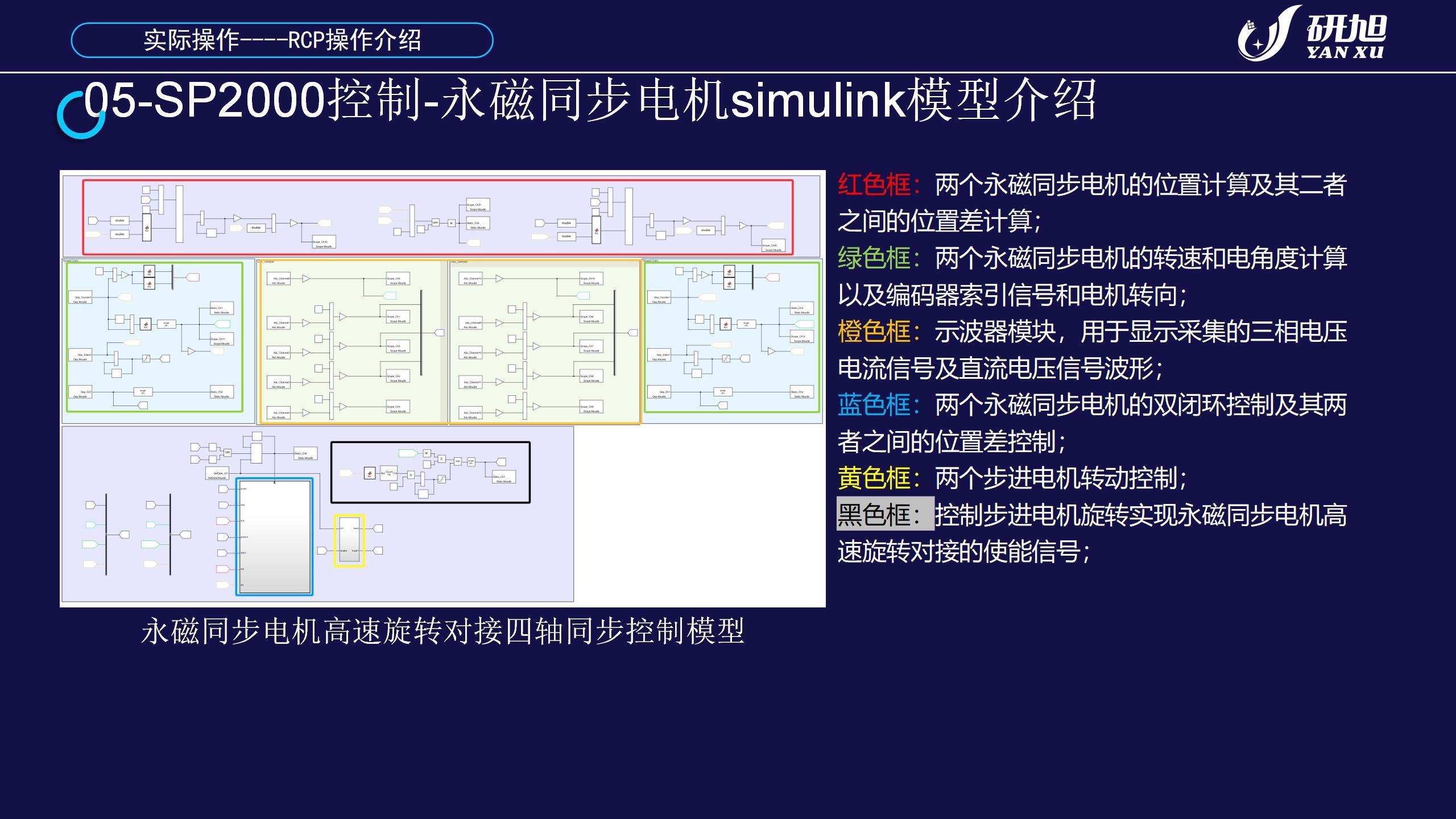Viewport: 1456px width, 819px height.
Task: Select the slide title '05-SP2000控制-永磁同步电机simulink模型介绍'
Action: (x=590, y=100)
